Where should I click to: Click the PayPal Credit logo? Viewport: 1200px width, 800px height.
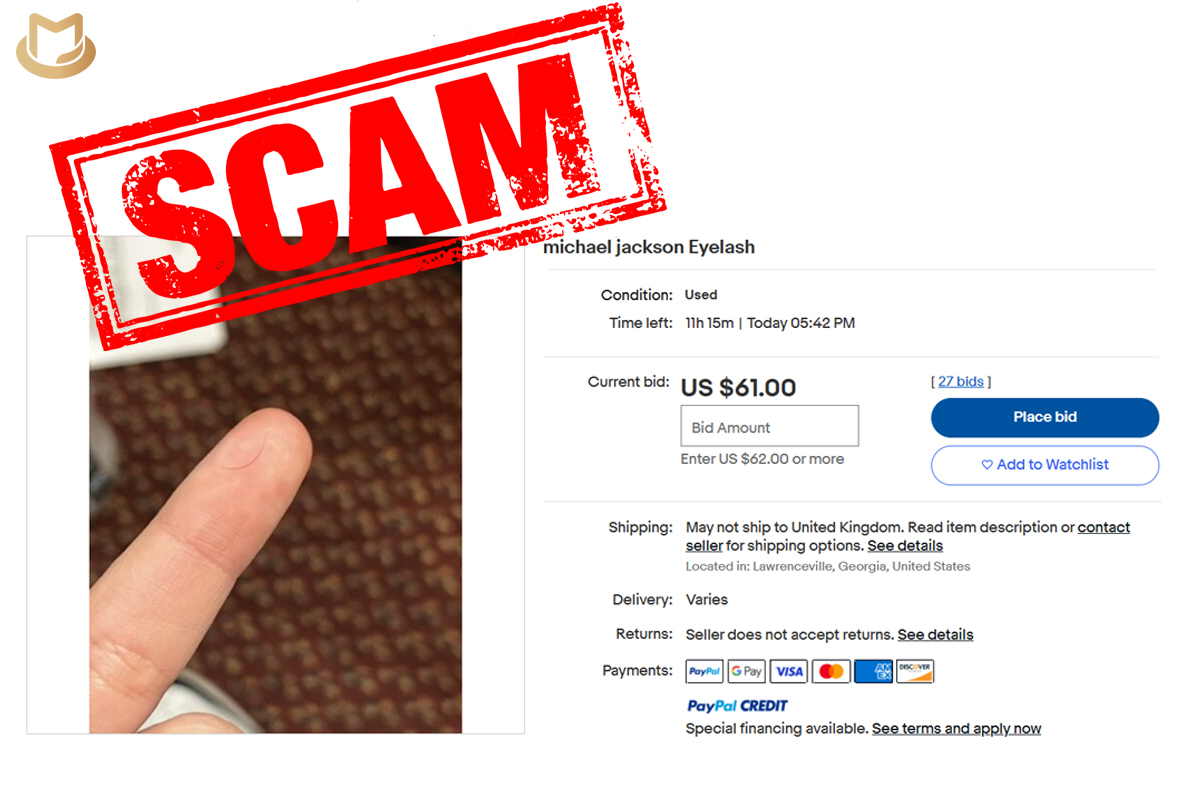(x=737, y=705)
